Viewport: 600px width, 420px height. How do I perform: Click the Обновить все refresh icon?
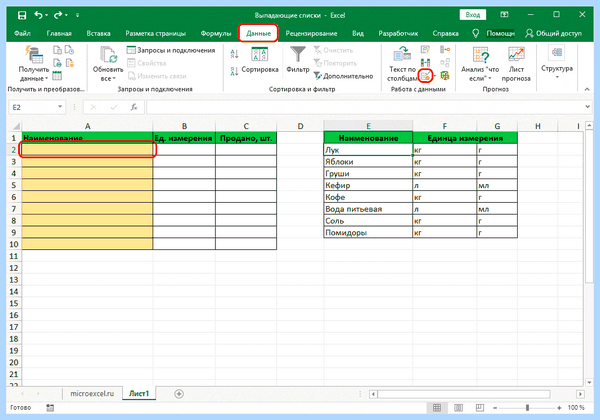click(x=108, y=55)
